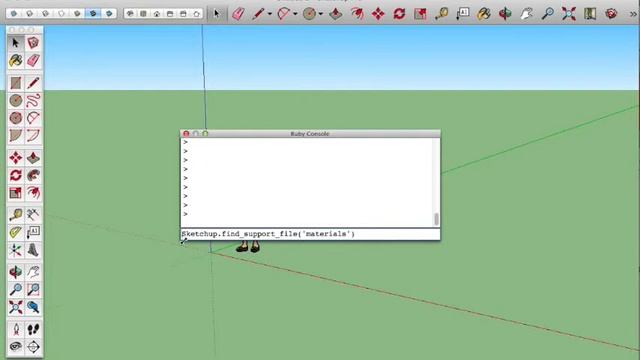Select Look Around eye tool in left palette
This screenshot has width=640, height=360.
[16, 347]
